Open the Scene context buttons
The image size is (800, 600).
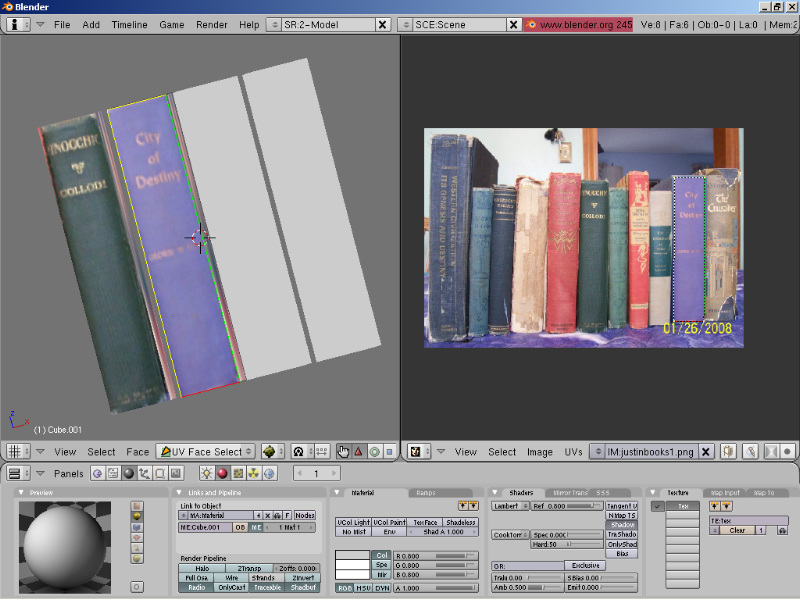[176, 473]
